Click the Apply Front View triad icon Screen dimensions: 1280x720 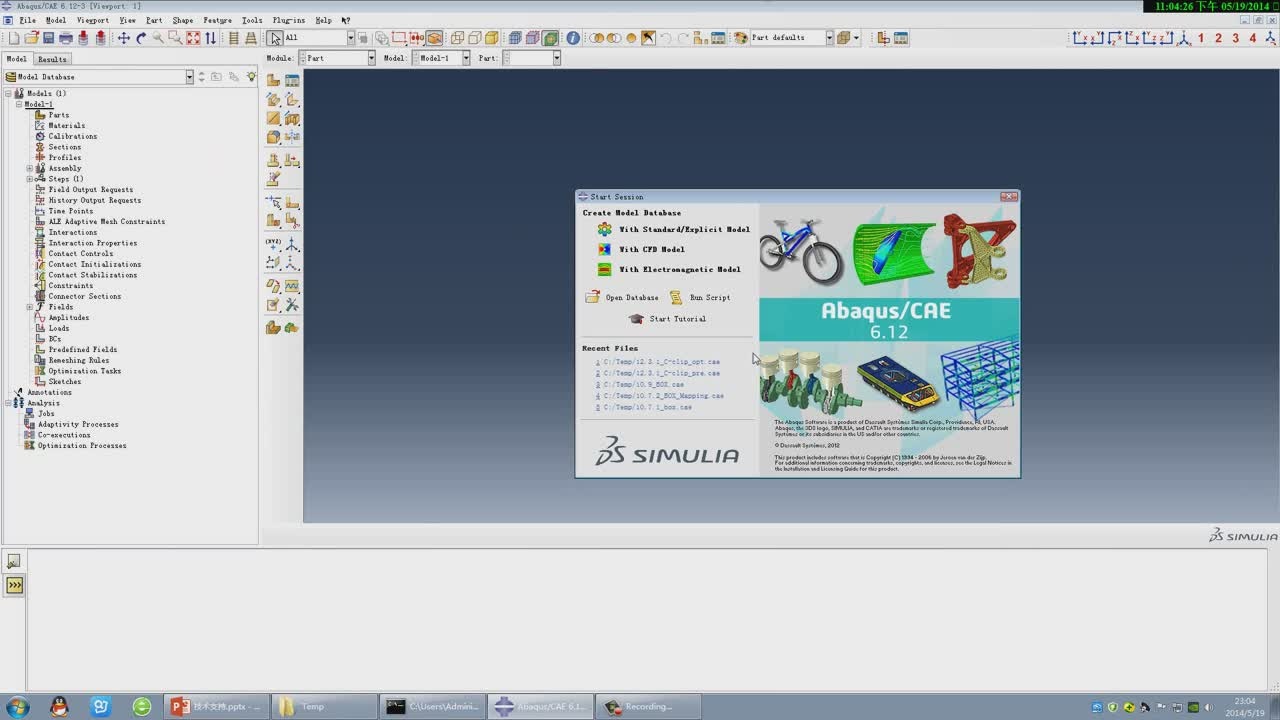[1080, 38]
